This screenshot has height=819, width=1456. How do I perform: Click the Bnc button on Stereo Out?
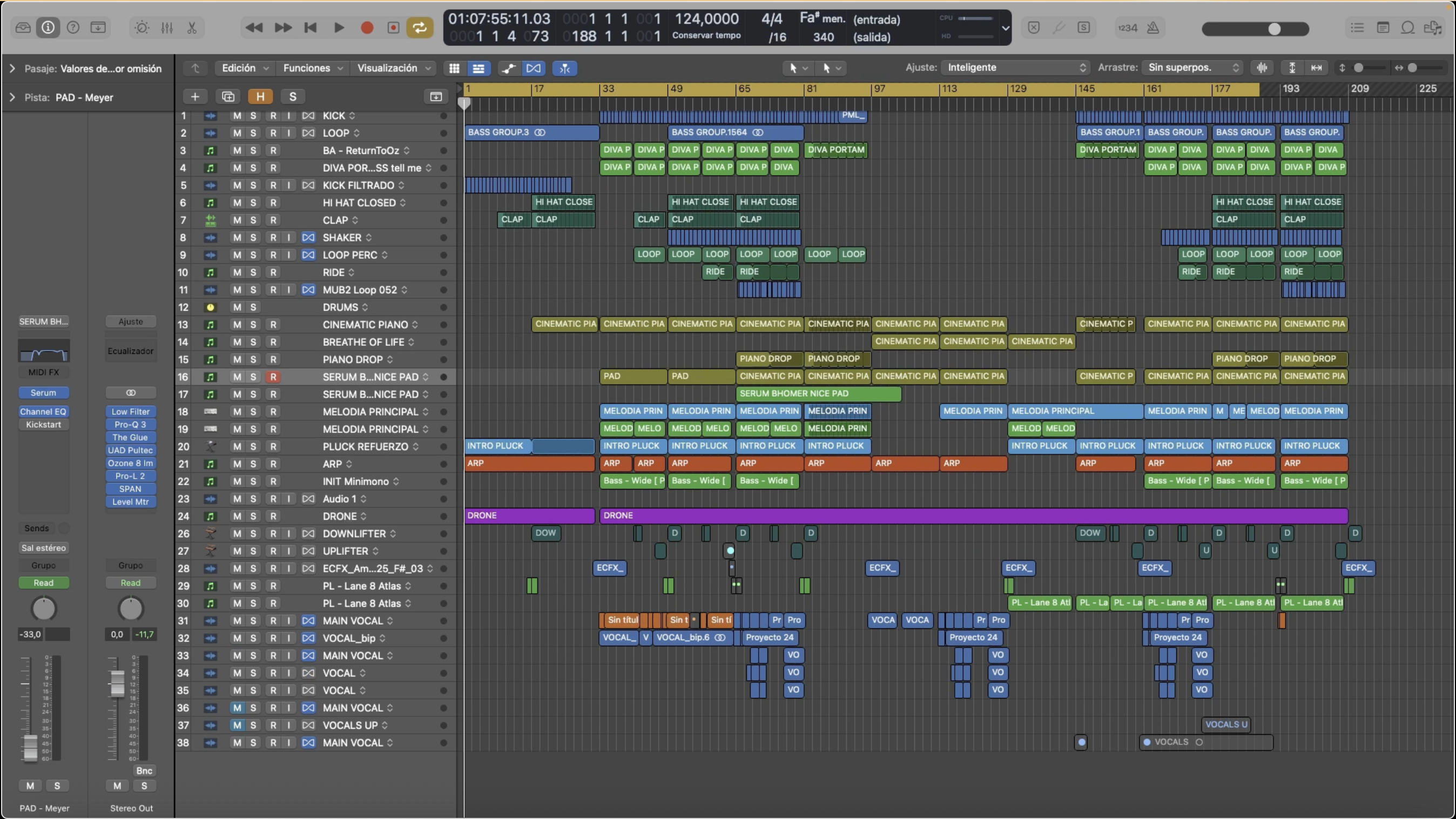(x=144, y=770)
